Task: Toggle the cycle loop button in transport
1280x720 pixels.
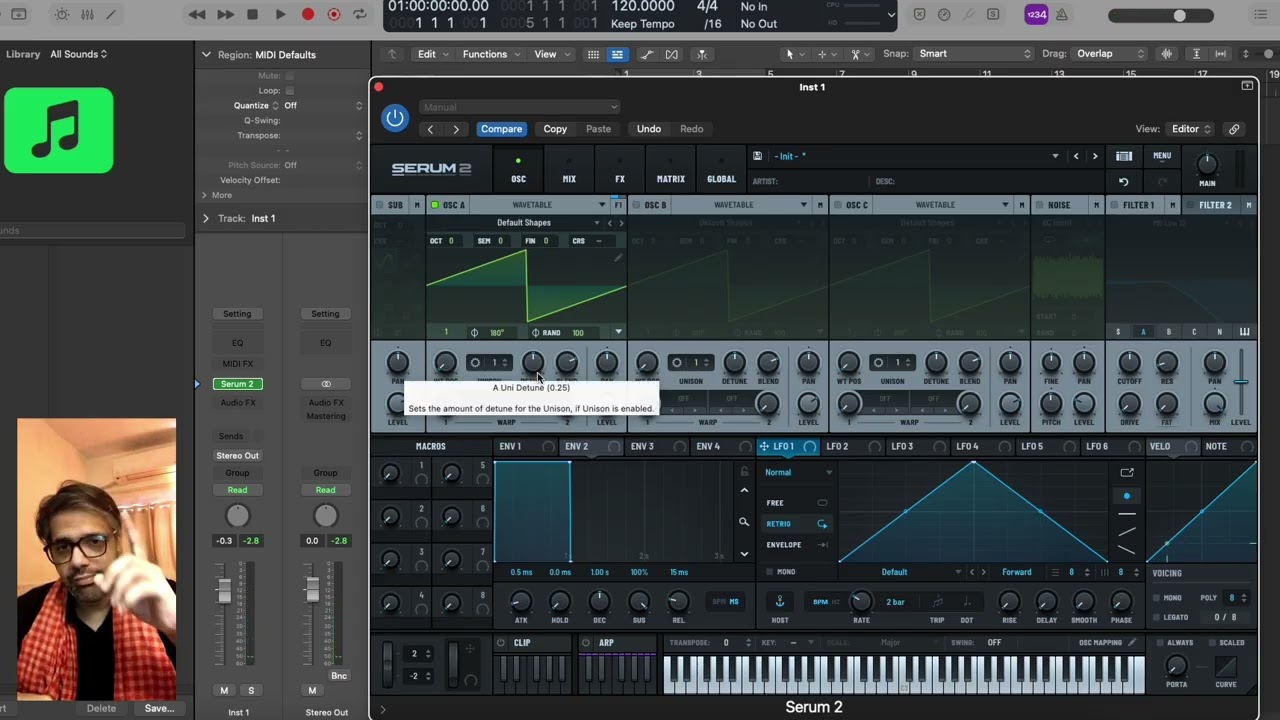Action: pyautogui.click(x=360, y=14)
